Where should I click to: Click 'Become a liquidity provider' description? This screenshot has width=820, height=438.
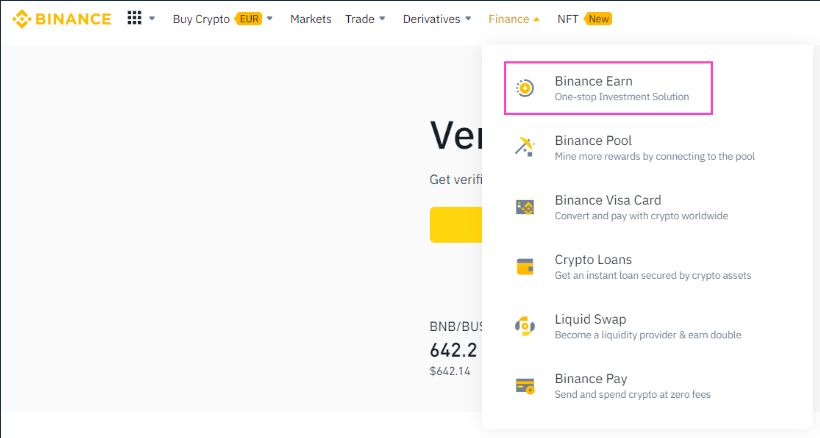pyautogui.click(x=648, y=335)
